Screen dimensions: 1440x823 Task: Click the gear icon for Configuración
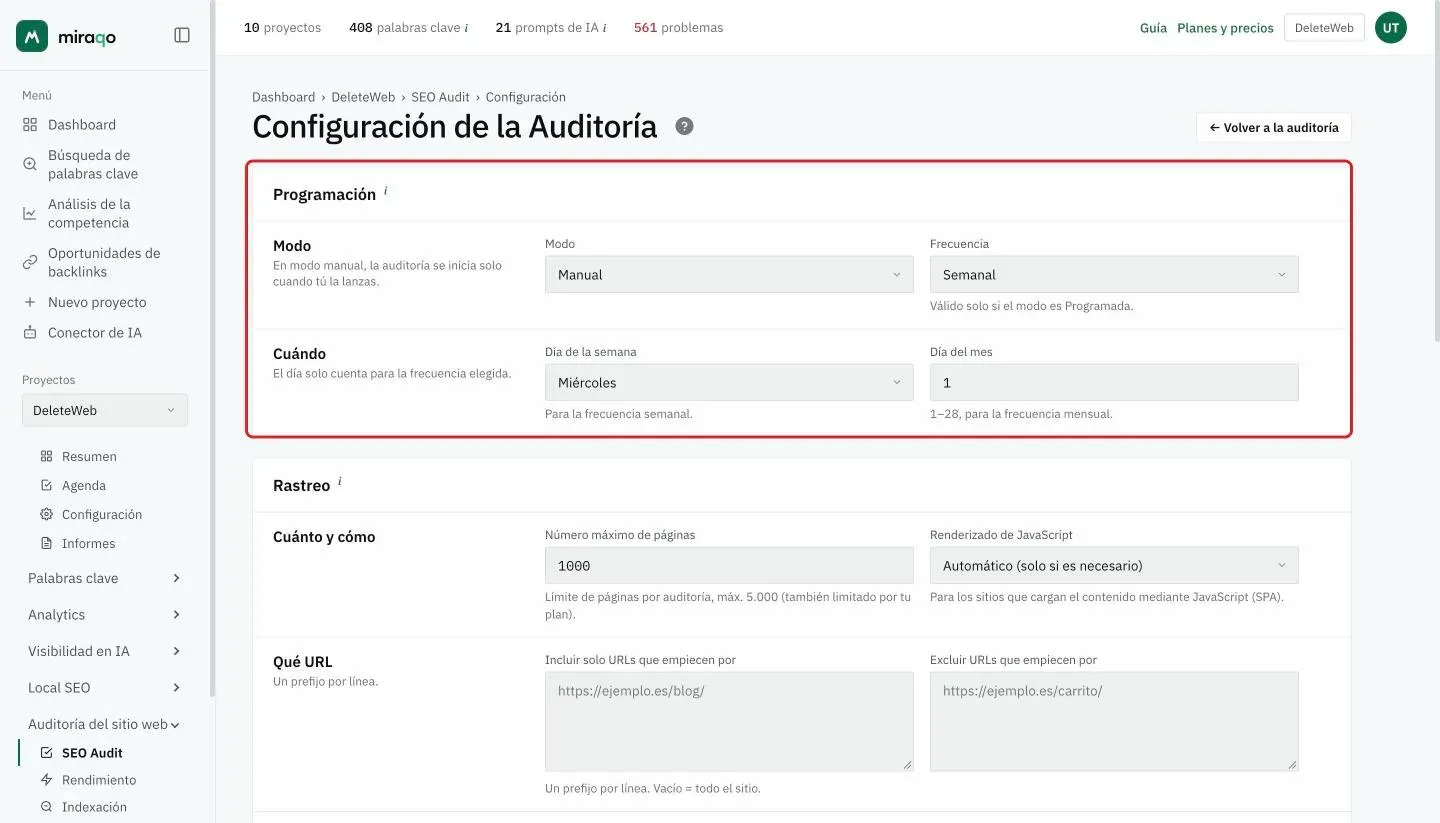(46, 514)
